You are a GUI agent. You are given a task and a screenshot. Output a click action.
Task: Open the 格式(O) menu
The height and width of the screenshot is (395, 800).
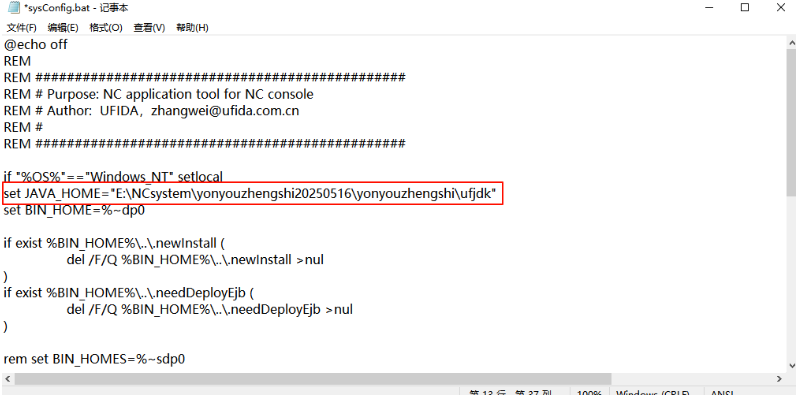[106, 28]
